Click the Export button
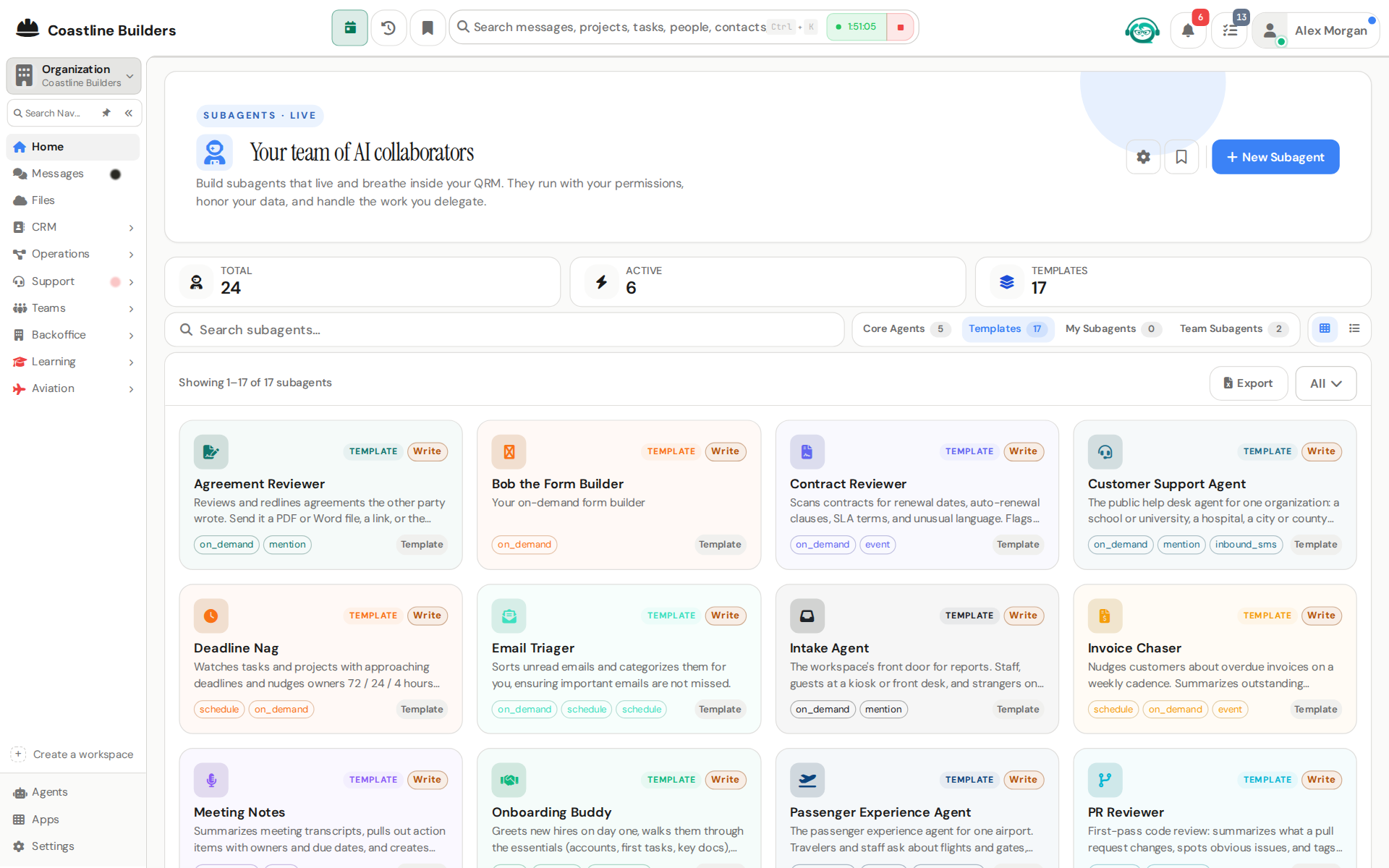Screen dimensions: 1389x868 click(1249, 383)
